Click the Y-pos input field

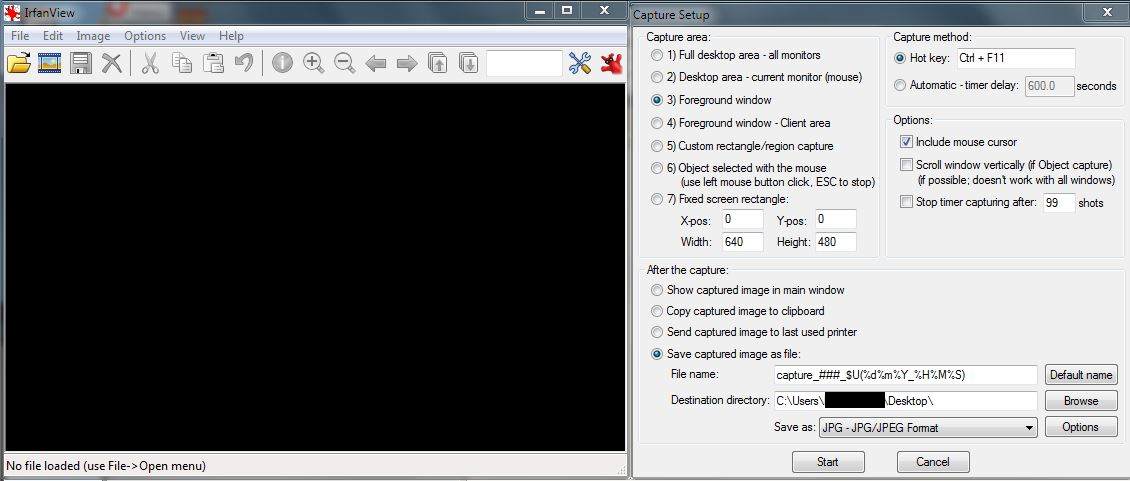pyautogui.click(x=836, y=219)
